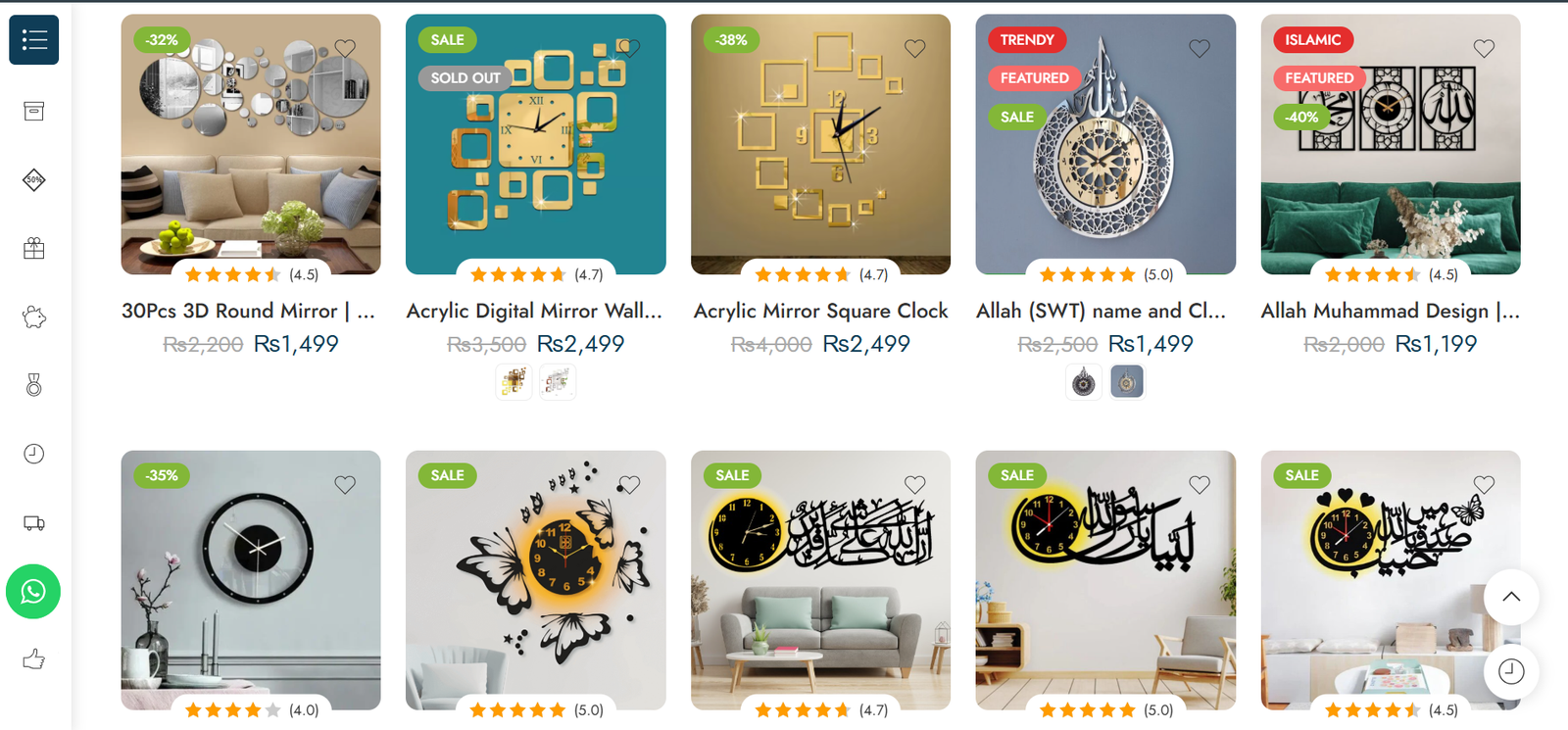Viewport: 1568px width, 730px height.
Task: Click the archive box sidebar icon
Action: coord(34,111)
